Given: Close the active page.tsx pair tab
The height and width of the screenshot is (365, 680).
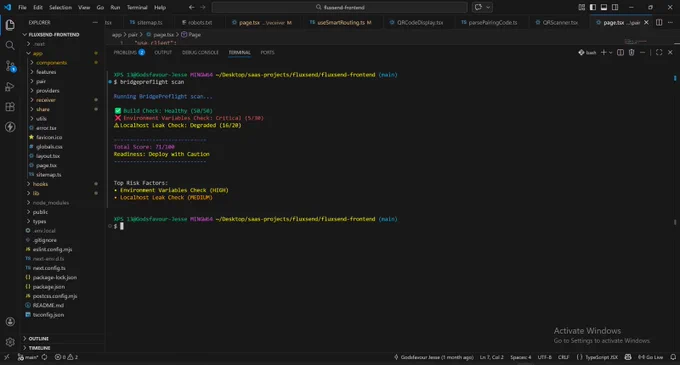Looking at the screenshot, I should point(646,23).
